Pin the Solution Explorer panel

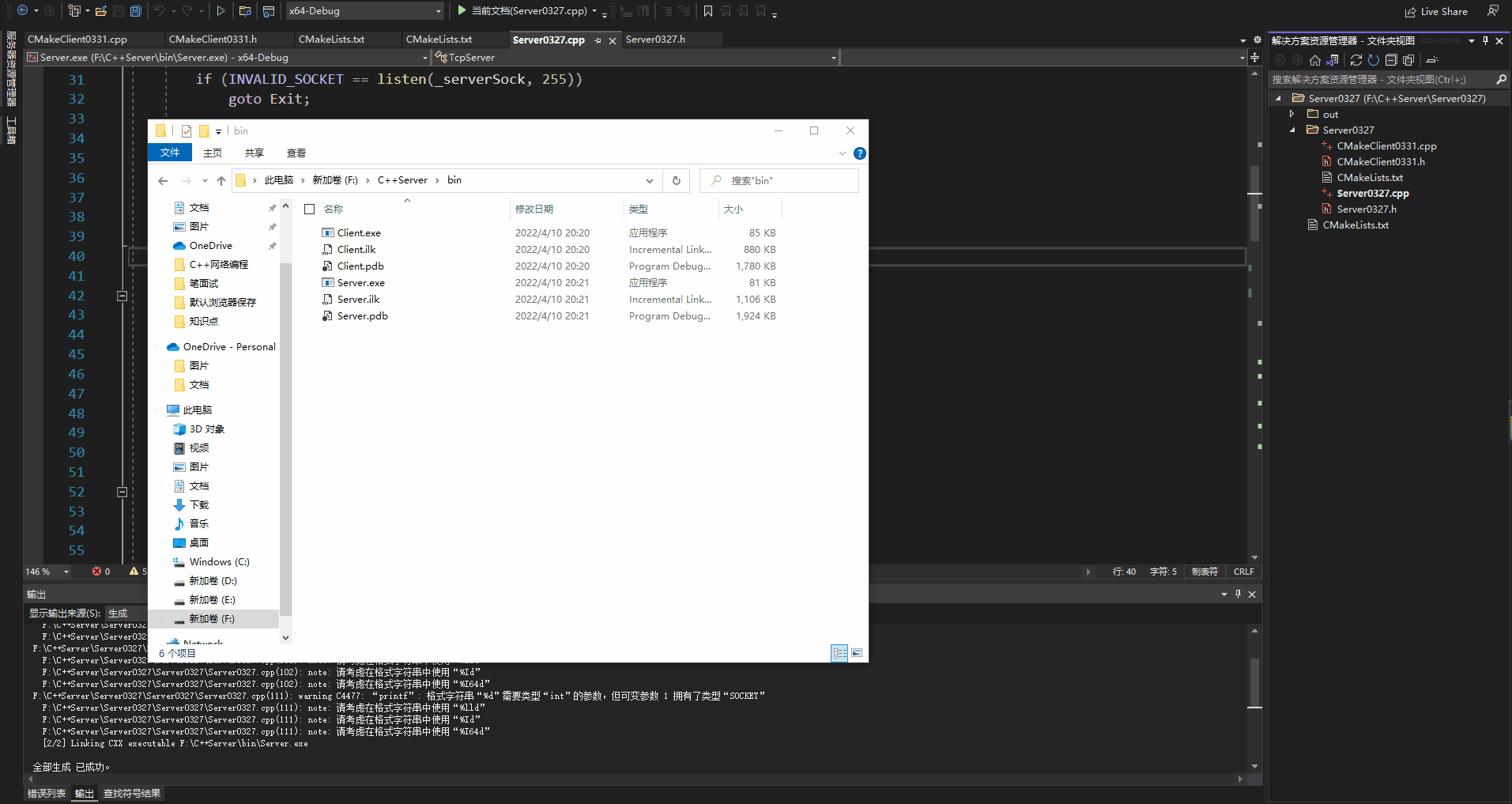coord(1485,40)
